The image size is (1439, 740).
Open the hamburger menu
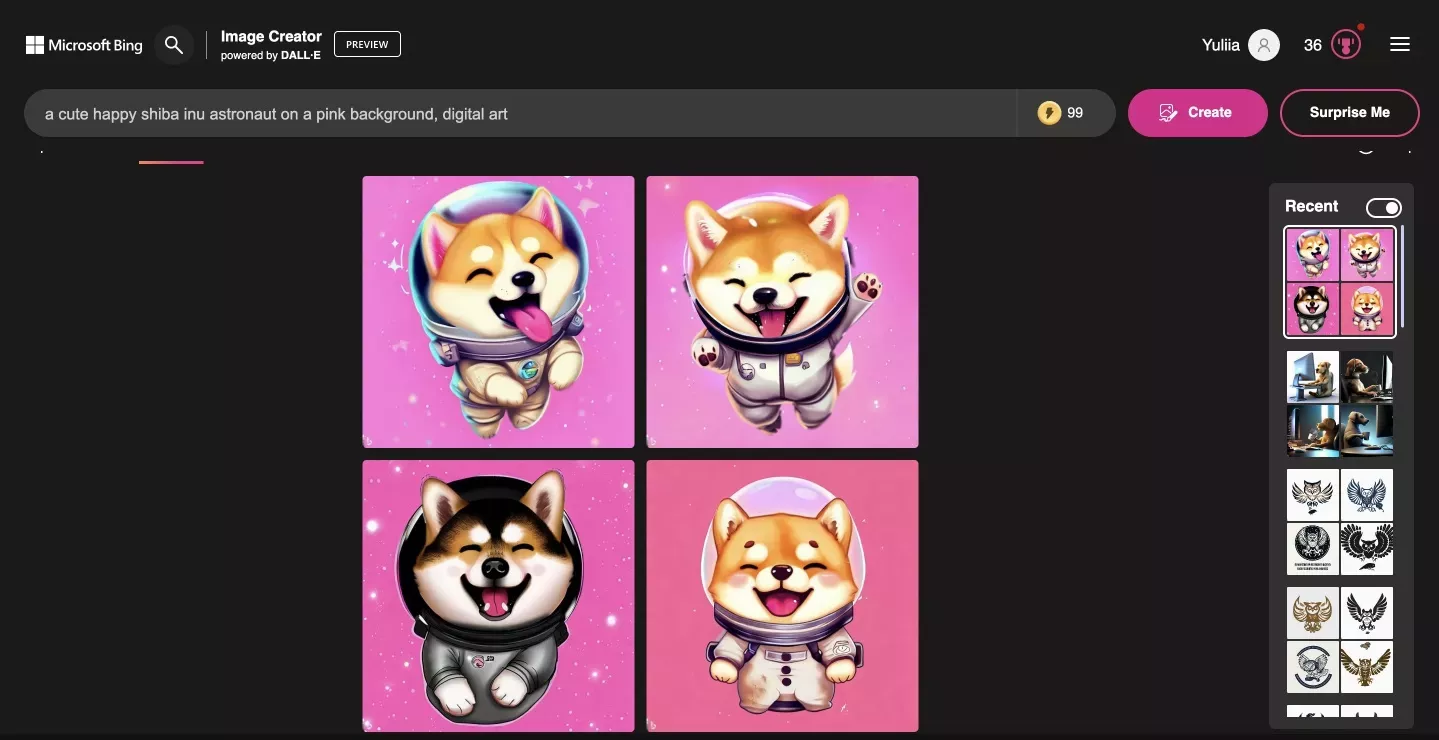(1400, 45)
